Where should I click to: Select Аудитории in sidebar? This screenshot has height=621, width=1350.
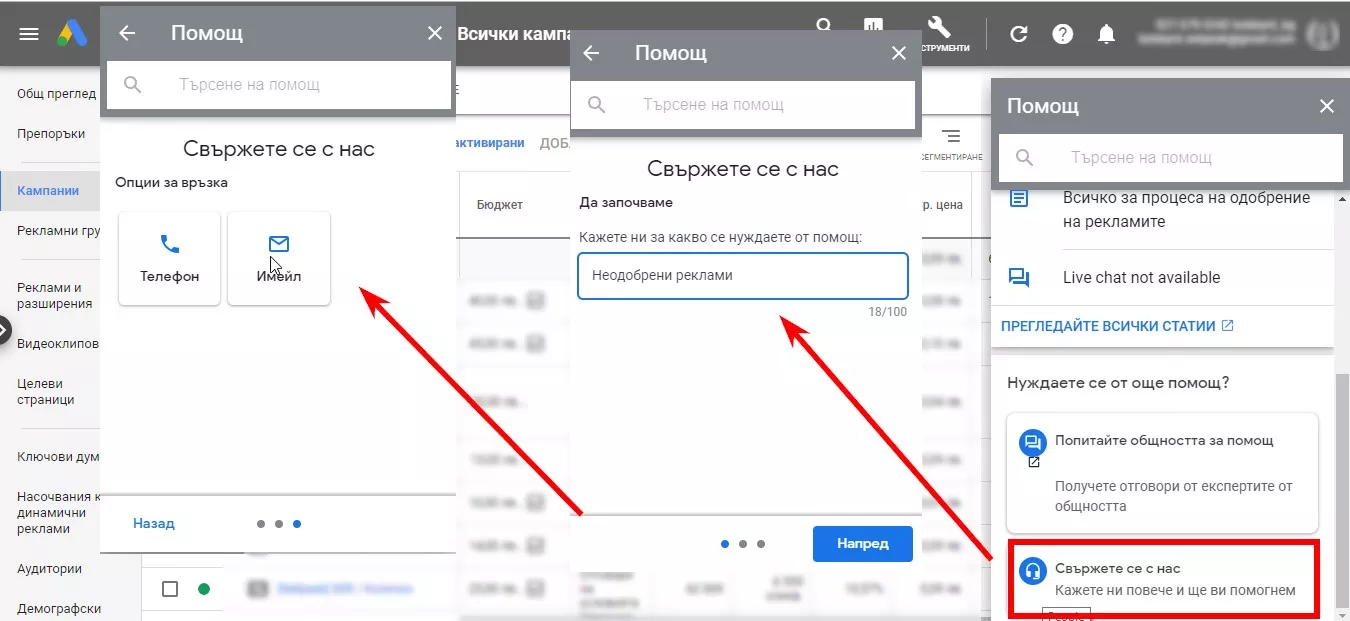point(49,569)
